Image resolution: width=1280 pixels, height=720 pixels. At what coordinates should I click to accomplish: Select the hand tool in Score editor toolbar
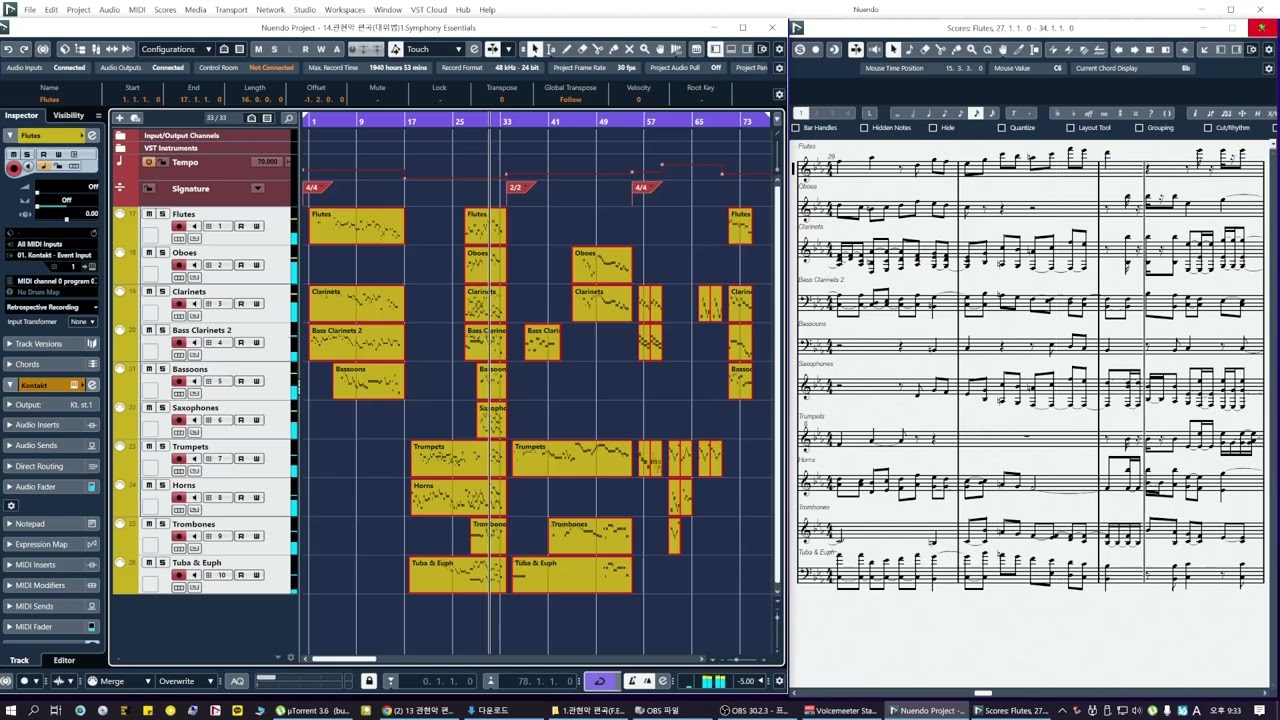pyautogui.click(x=1003, y=49)
